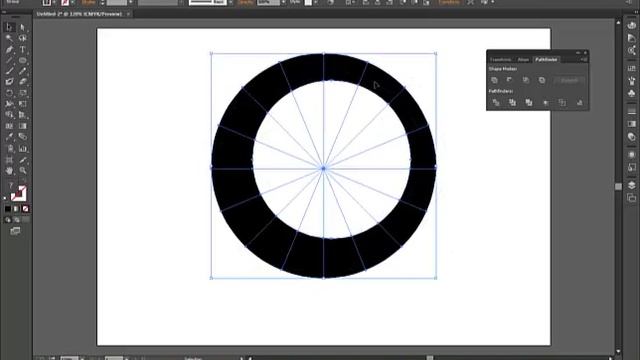Click the Fill/Stroke swatch in toolbox
The width and height of the screenshot is (640, 360).
18,193
